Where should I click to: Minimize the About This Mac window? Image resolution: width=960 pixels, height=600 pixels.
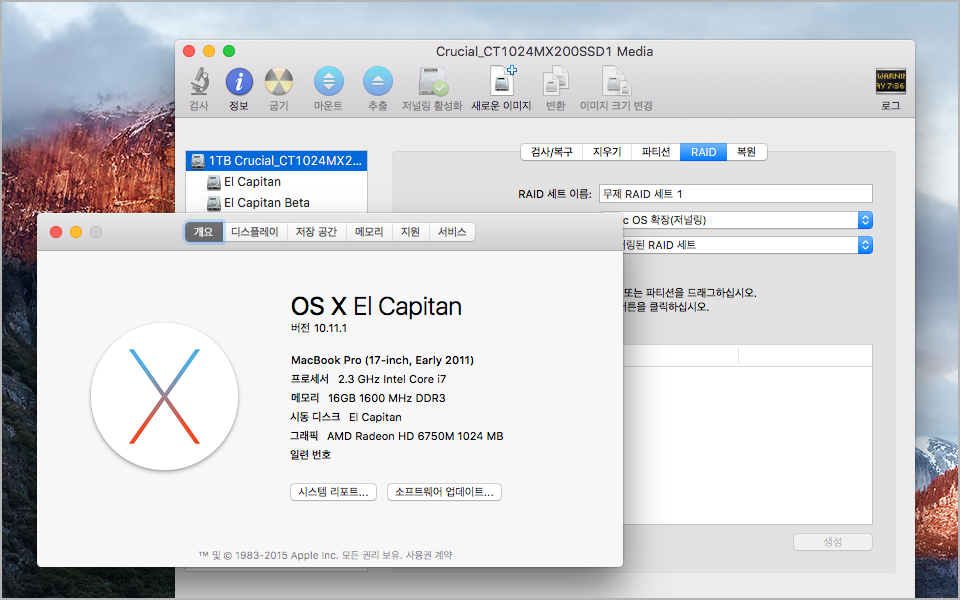coord(76,232)
